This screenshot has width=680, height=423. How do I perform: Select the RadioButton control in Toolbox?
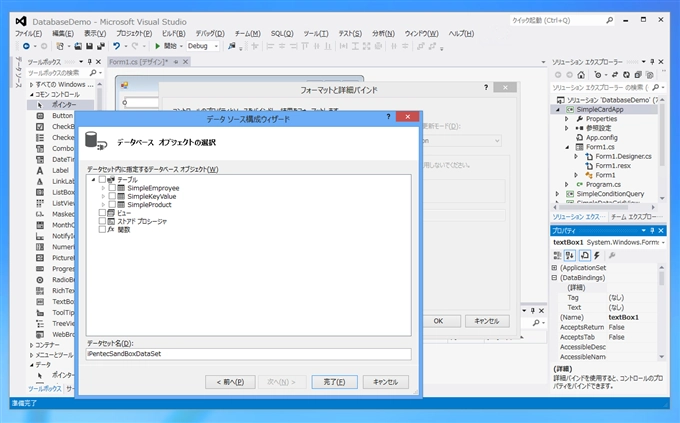coord(55,280)
